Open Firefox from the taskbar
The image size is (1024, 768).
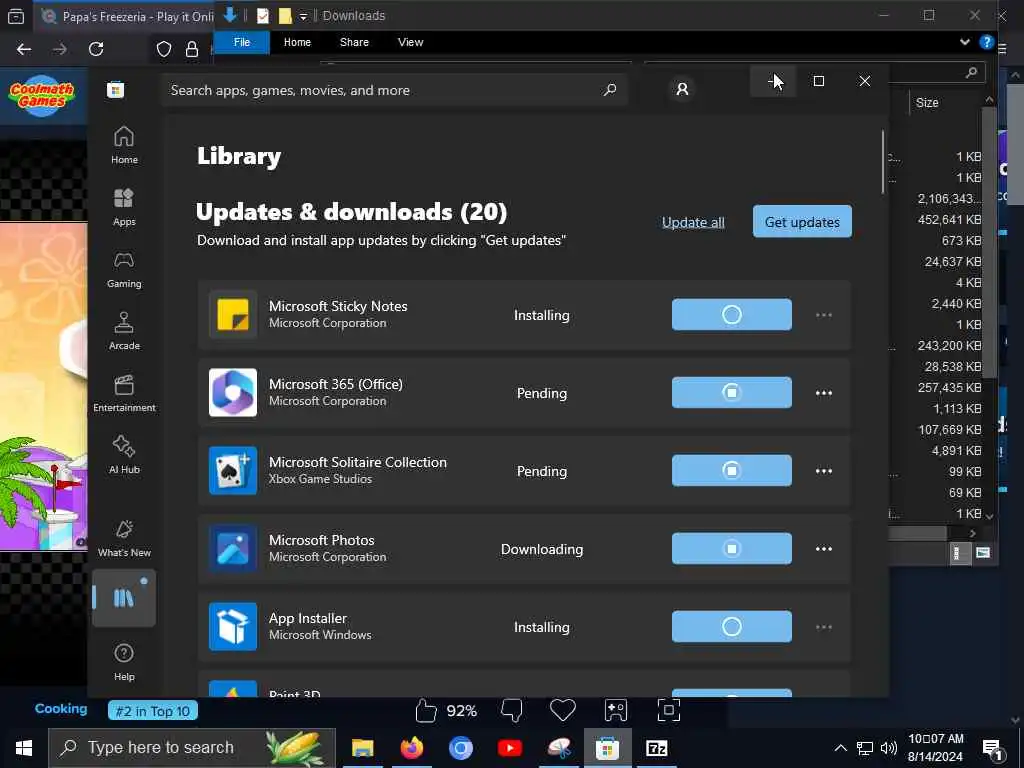click(411, 748)
